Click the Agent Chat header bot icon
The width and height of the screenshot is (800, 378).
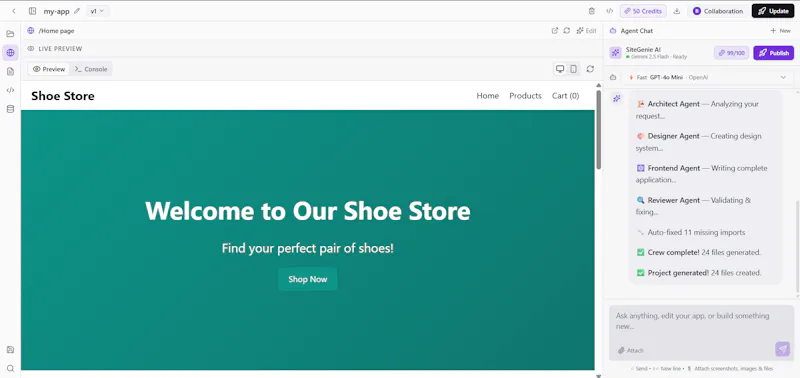click(x=613, y=31)
